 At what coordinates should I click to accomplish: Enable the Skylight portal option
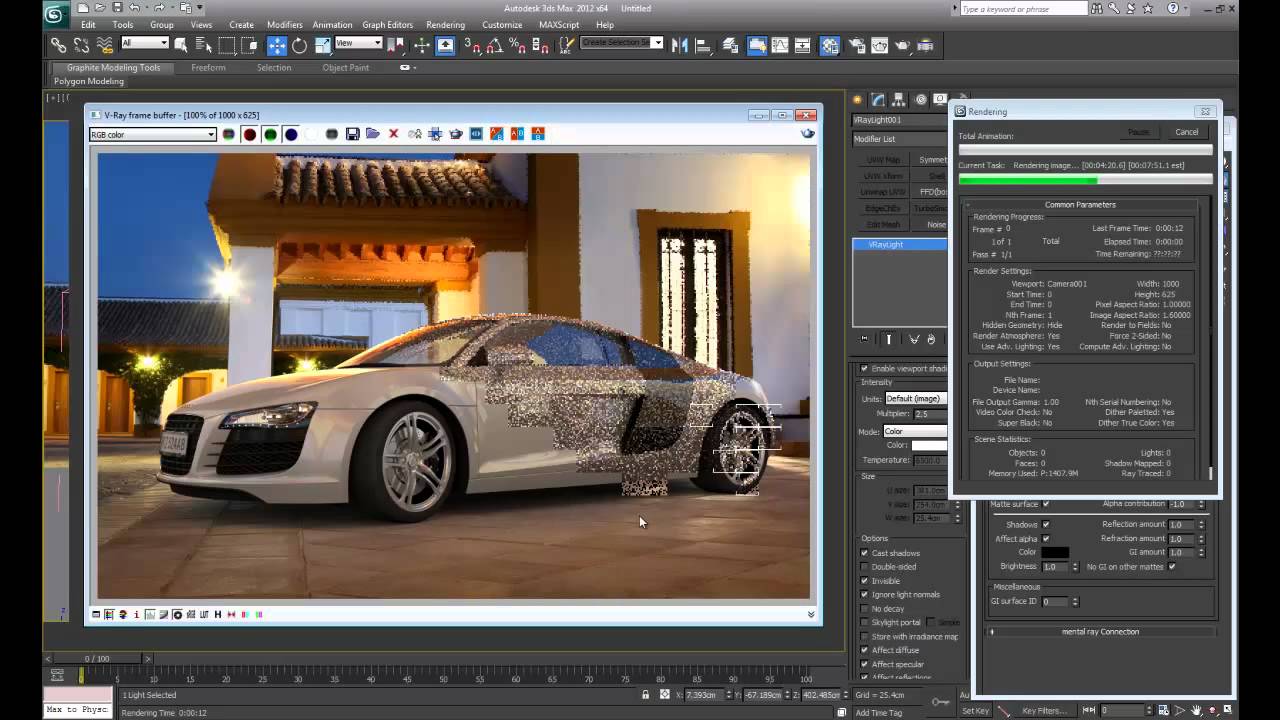[x=864, y=622]
